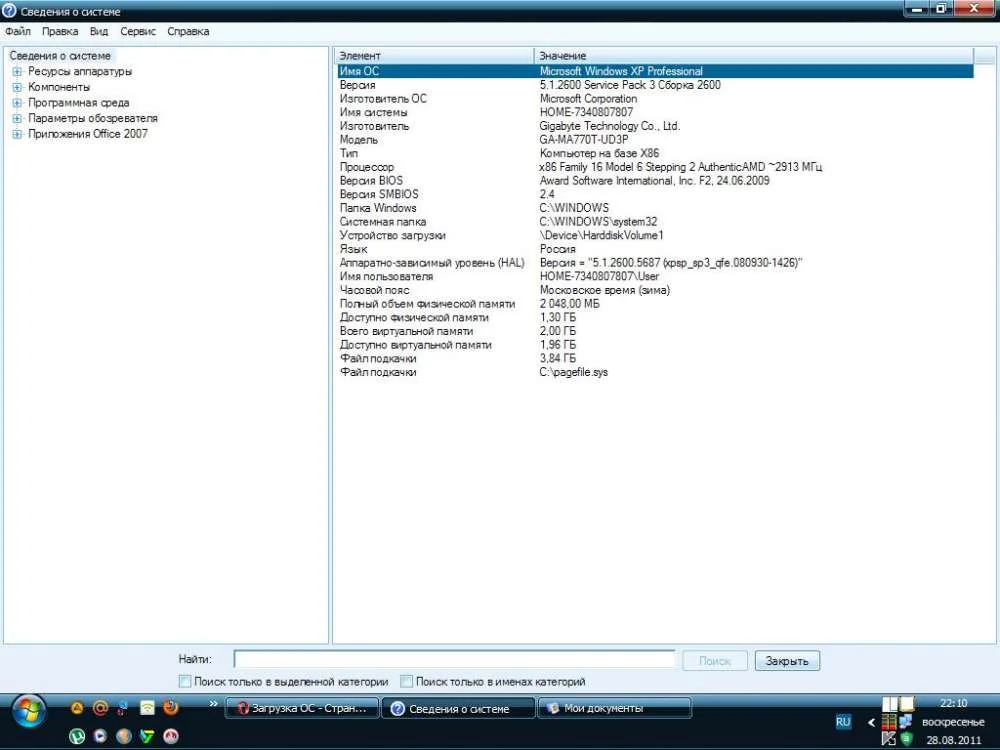
Task: Expand Приложения Office 2007 node
Action: (x=17, y=134)
